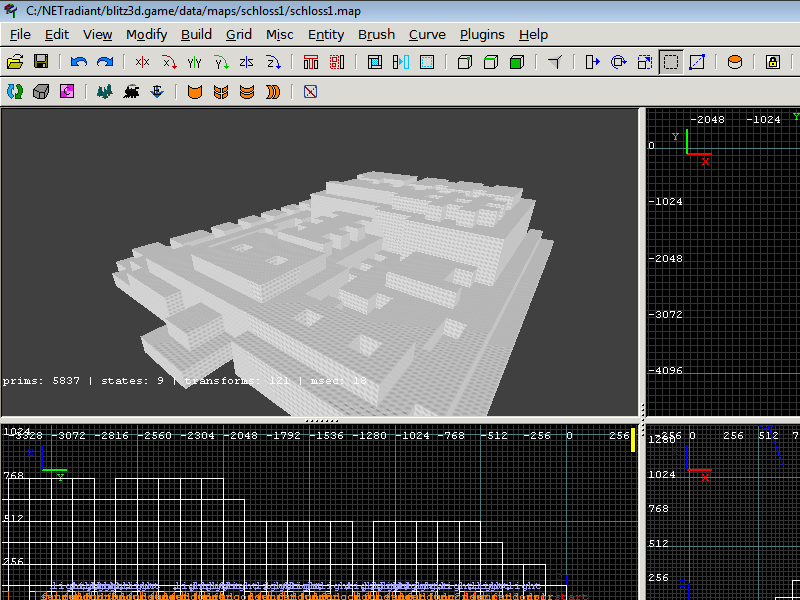
Task: Flip selection along the X axis
Action: 143,62
